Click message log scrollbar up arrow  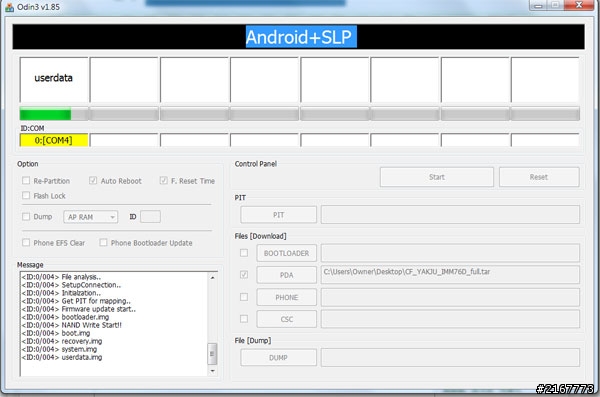click(x=212, y=277)
